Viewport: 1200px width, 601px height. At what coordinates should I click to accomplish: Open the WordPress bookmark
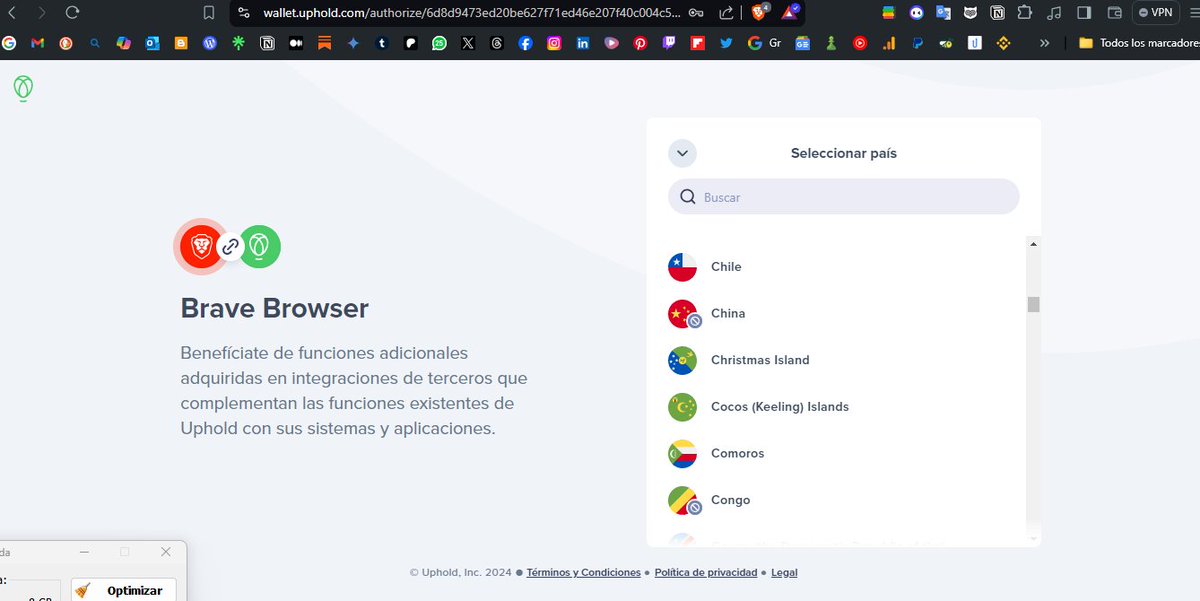(x=210, y=44)
